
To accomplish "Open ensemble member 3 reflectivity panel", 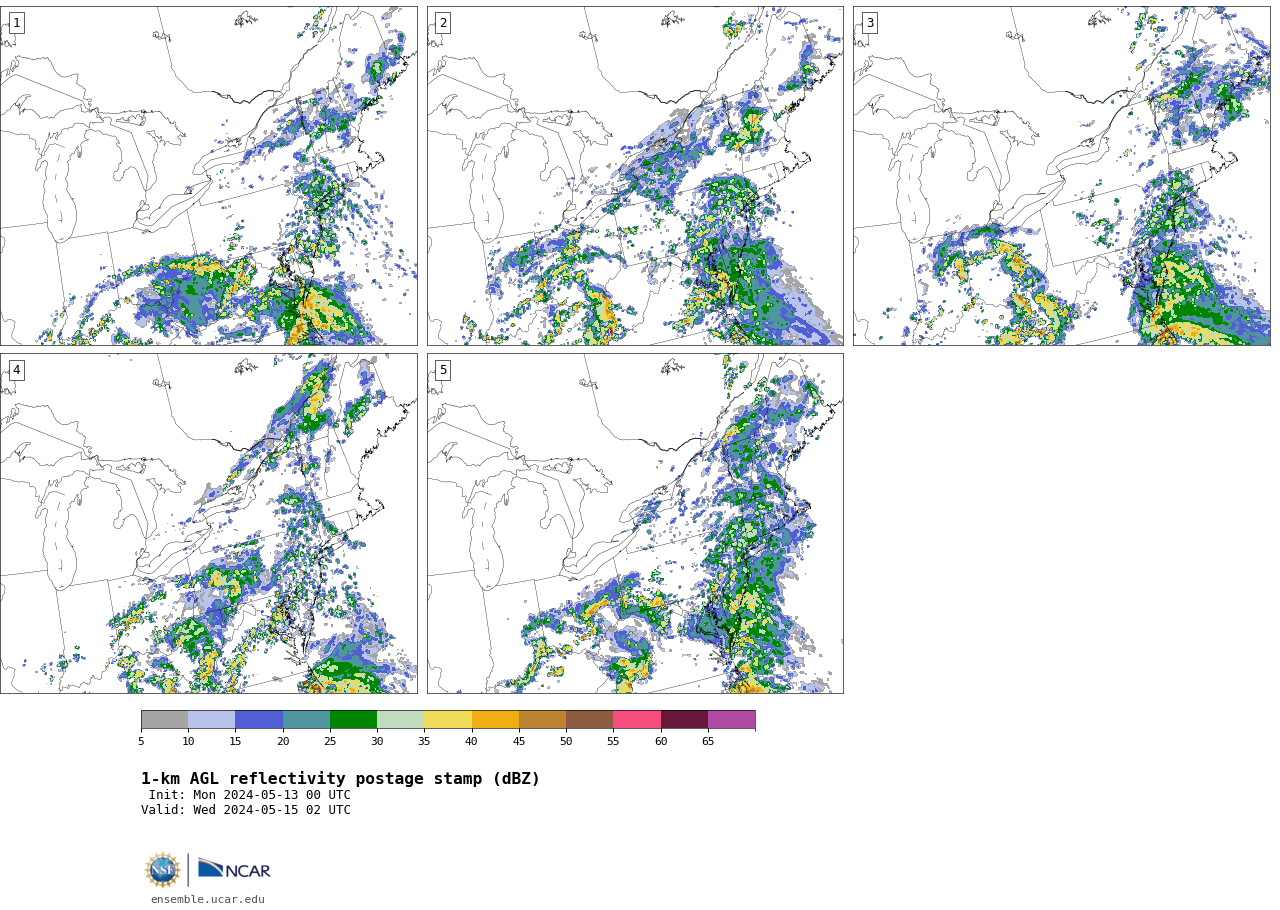I will point(1062,176).
